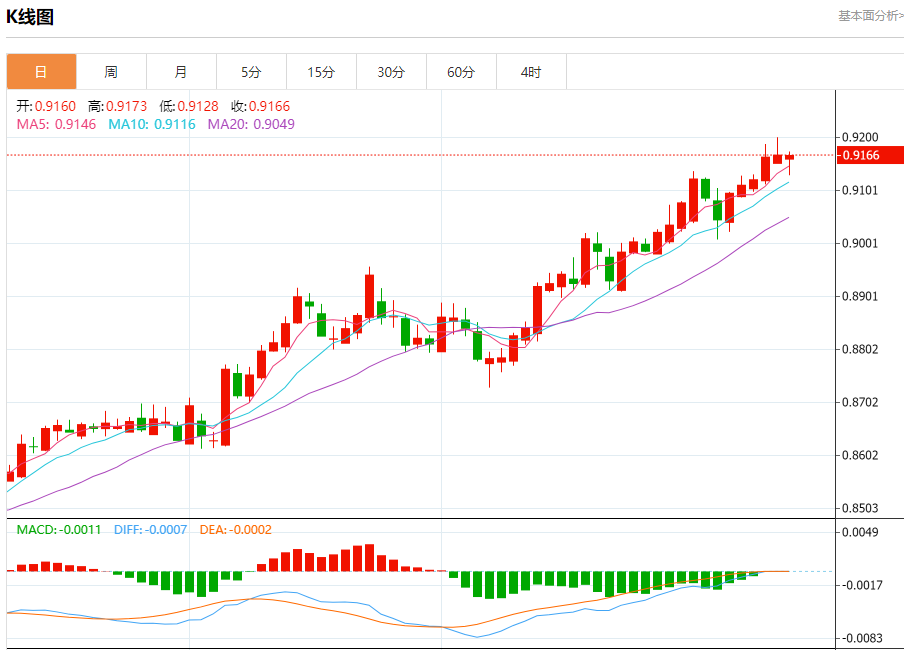Switch to the 月 (monthly) tab
The image size is (904, 650).
pyautogui.click(x=181, y=72)
